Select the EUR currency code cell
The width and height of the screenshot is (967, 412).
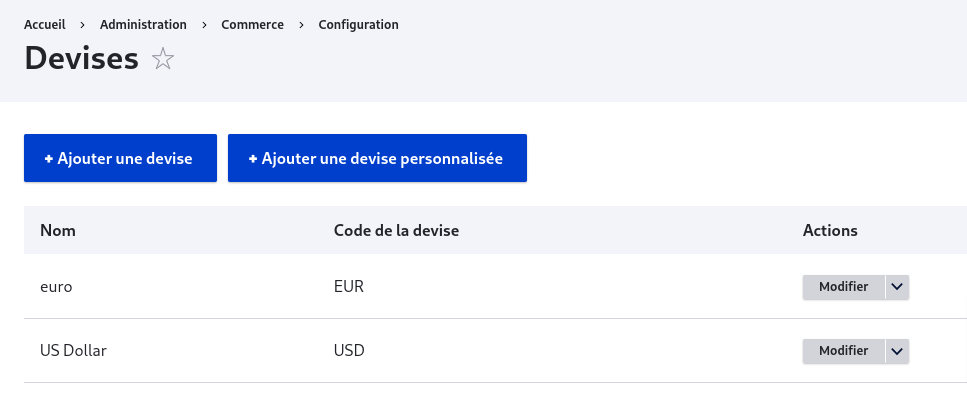pyautogui.click(x=349, y=287)
